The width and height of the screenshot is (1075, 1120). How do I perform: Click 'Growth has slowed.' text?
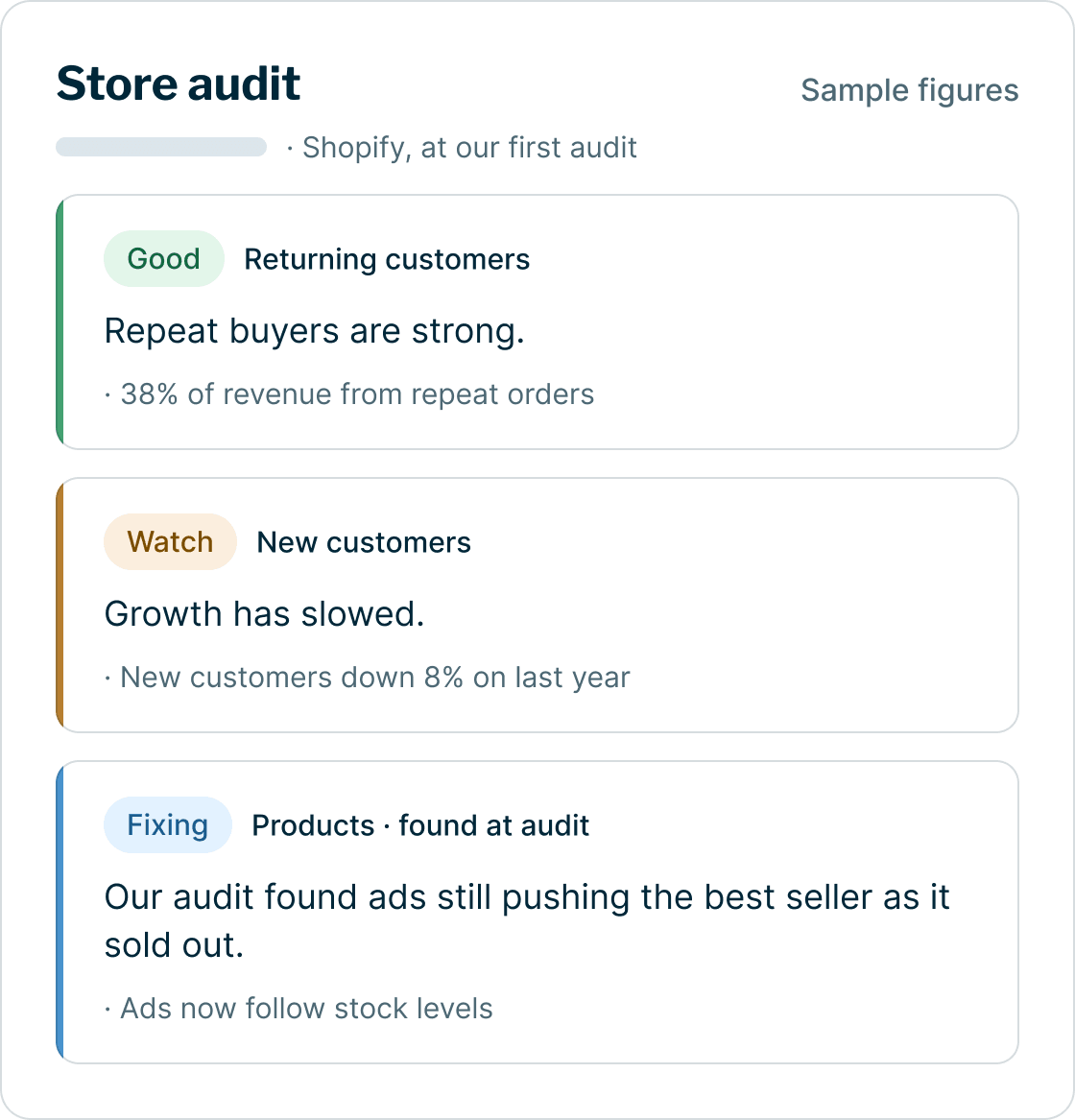[264, 614]
